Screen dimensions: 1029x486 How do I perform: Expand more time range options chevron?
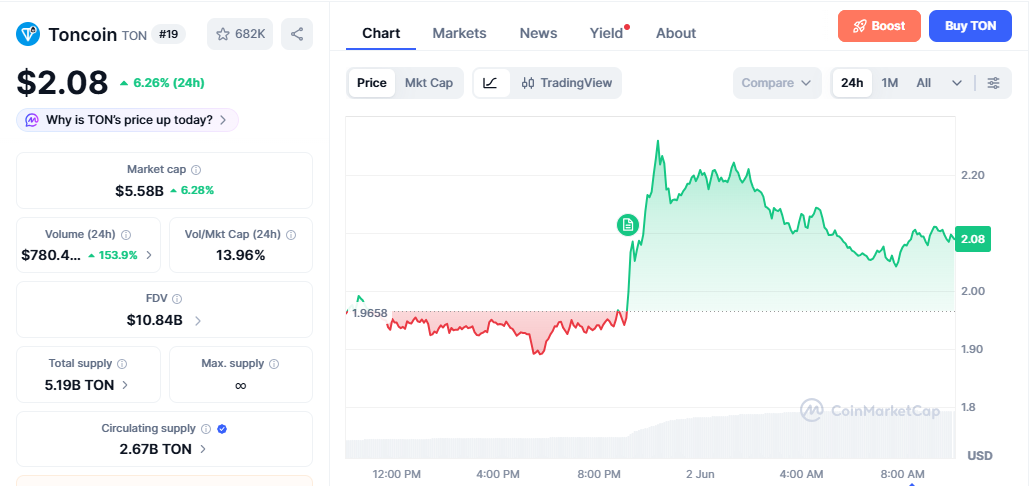click(957, 83)
